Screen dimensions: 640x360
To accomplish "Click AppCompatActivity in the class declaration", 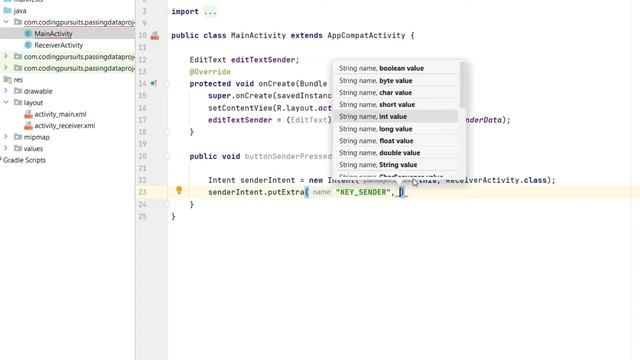I will [x=366, y=36].
